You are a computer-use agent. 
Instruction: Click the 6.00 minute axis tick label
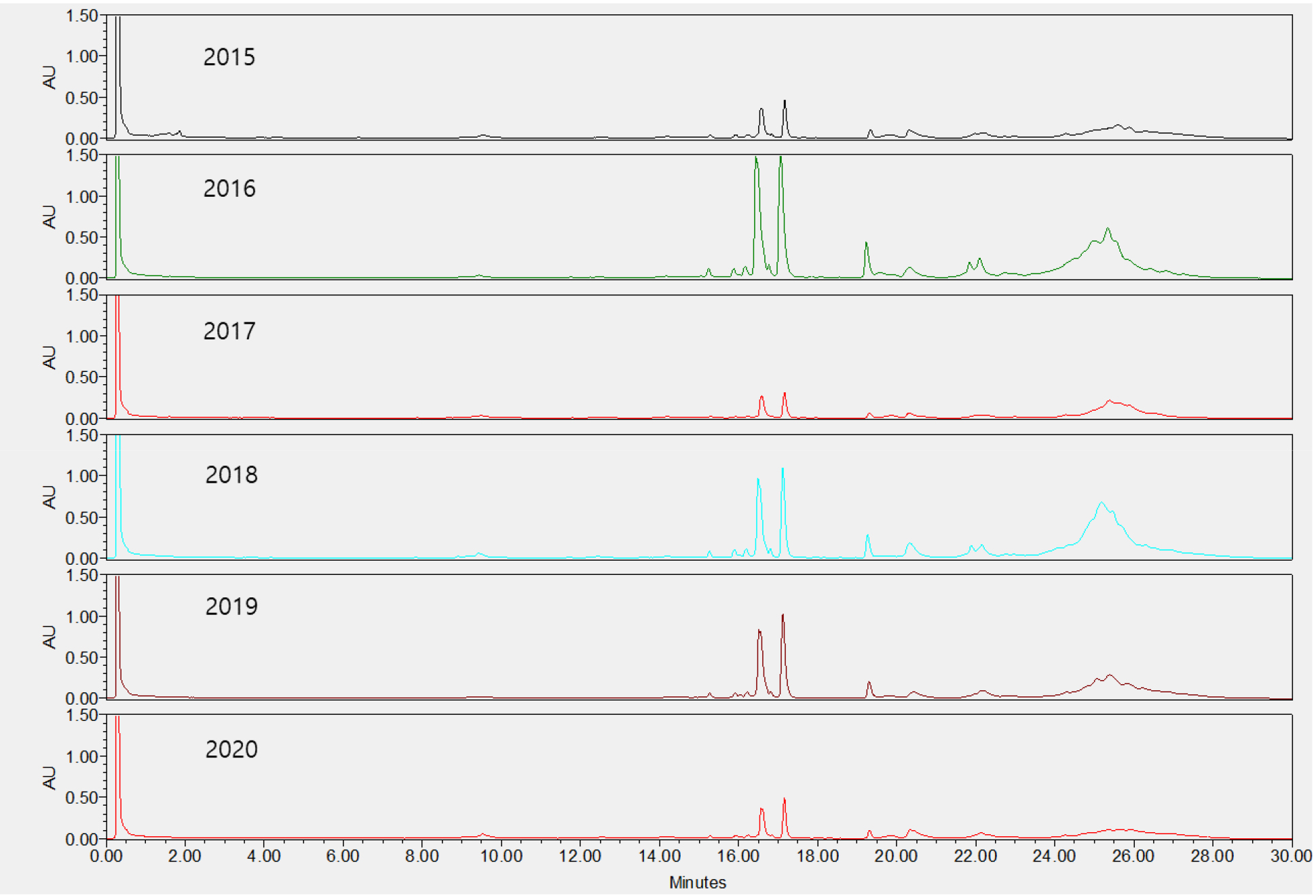tap(343, 856)
